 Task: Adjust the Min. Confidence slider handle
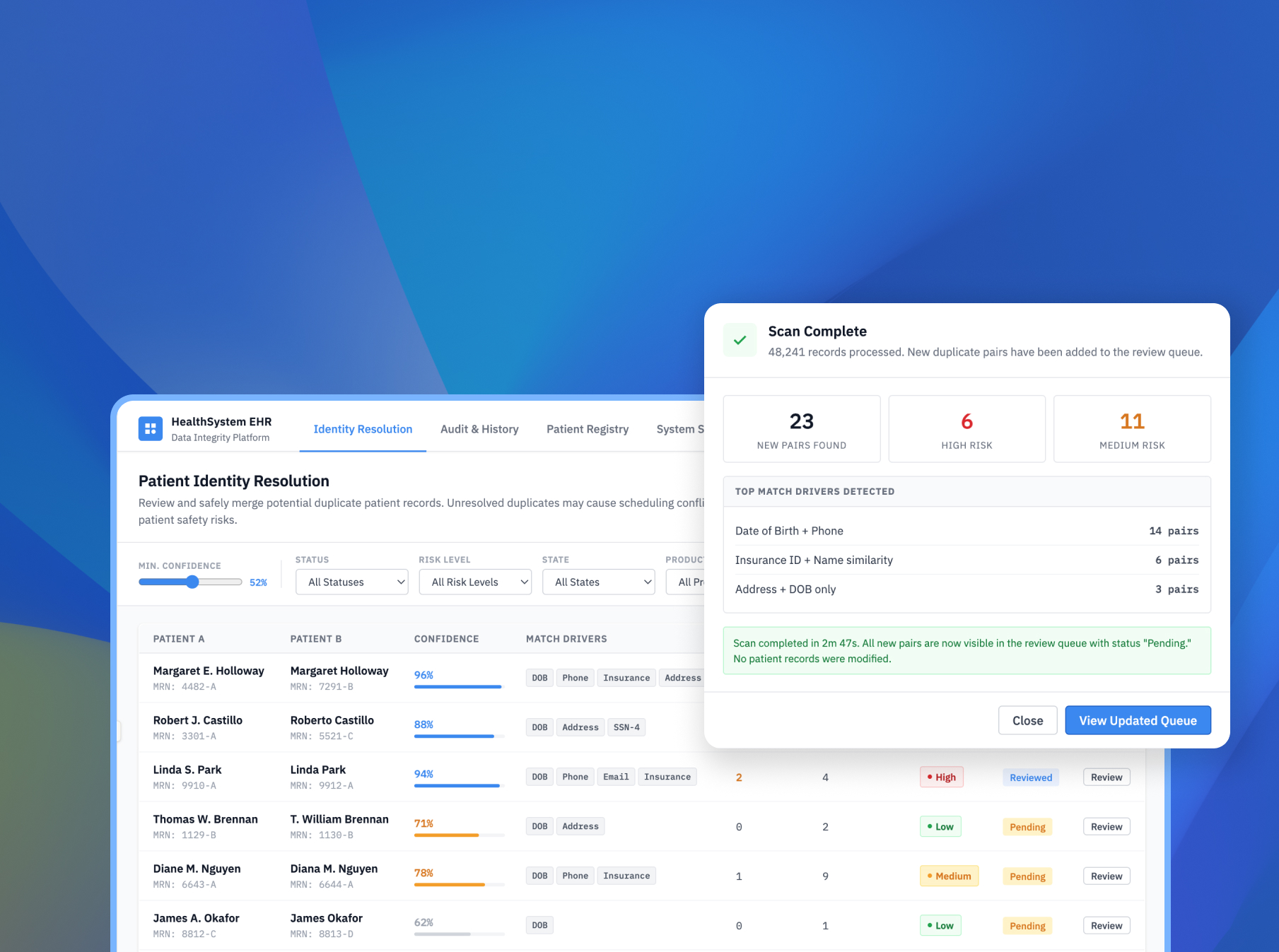192,582
